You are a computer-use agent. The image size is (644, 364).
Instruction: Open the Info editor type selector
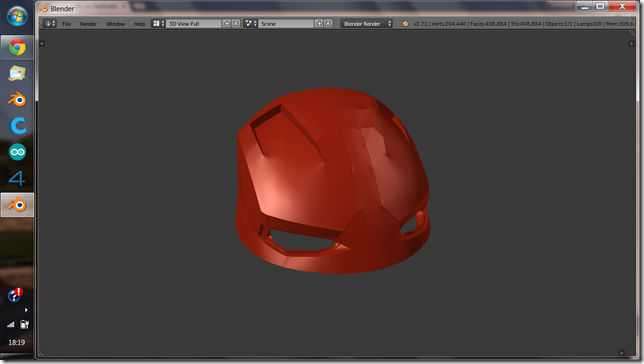pos(50,24)
